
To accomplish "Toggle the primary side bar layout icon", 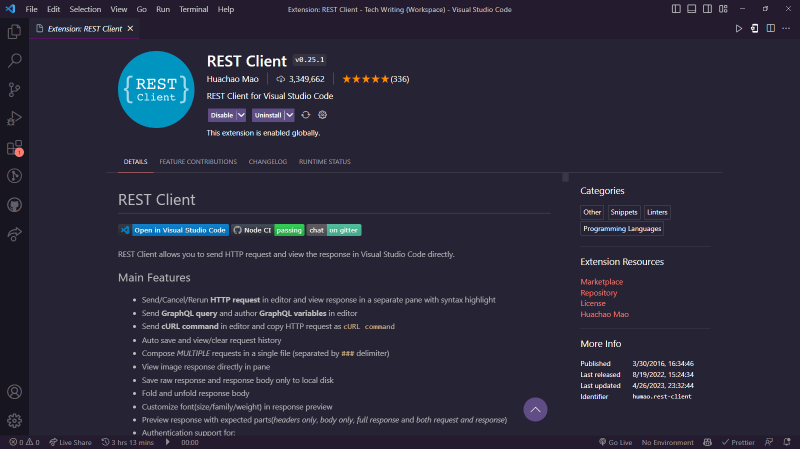I will (676, 9).
